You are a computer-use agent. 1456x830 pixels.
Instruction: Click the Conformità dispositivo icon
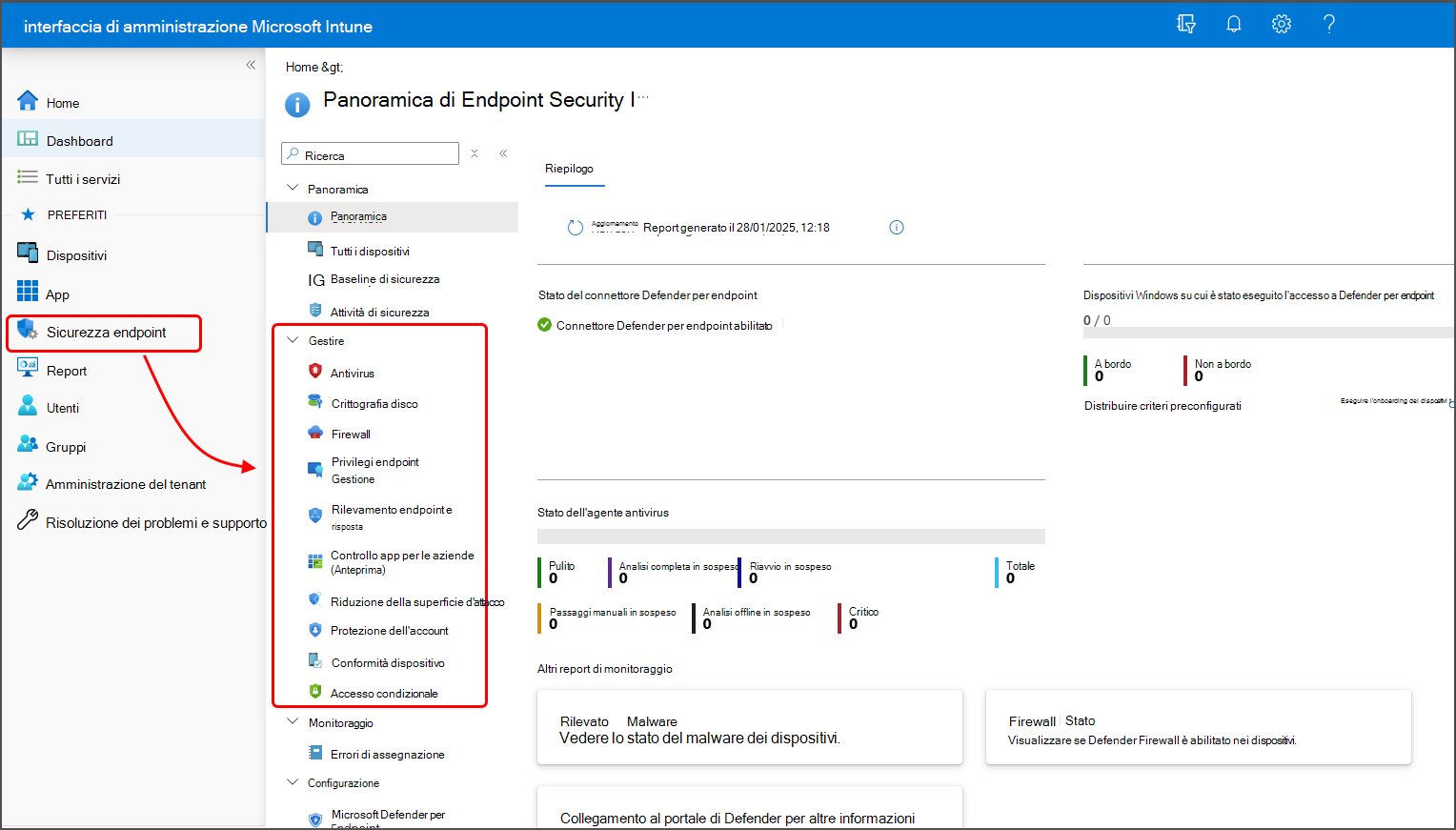point(315,660)
